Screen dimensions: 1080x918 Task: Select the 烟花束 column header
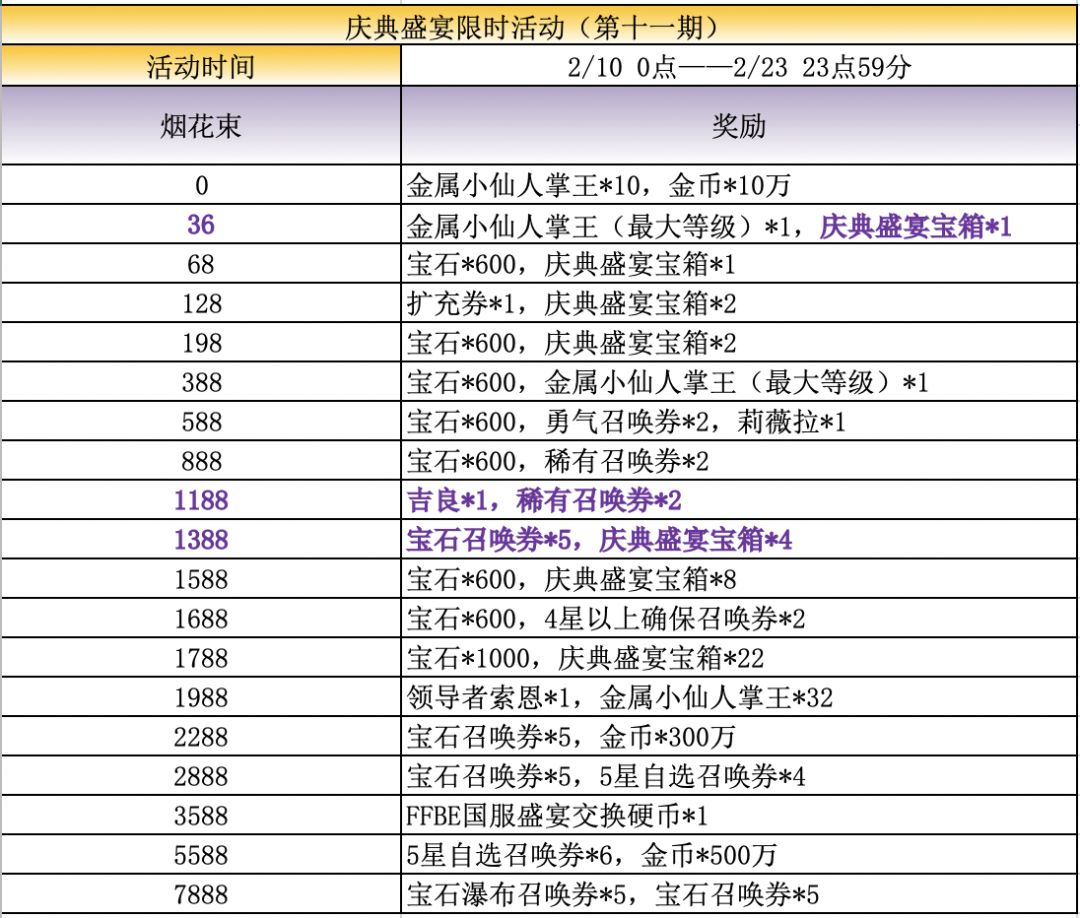pyautogui.click(x=200, y=126)
